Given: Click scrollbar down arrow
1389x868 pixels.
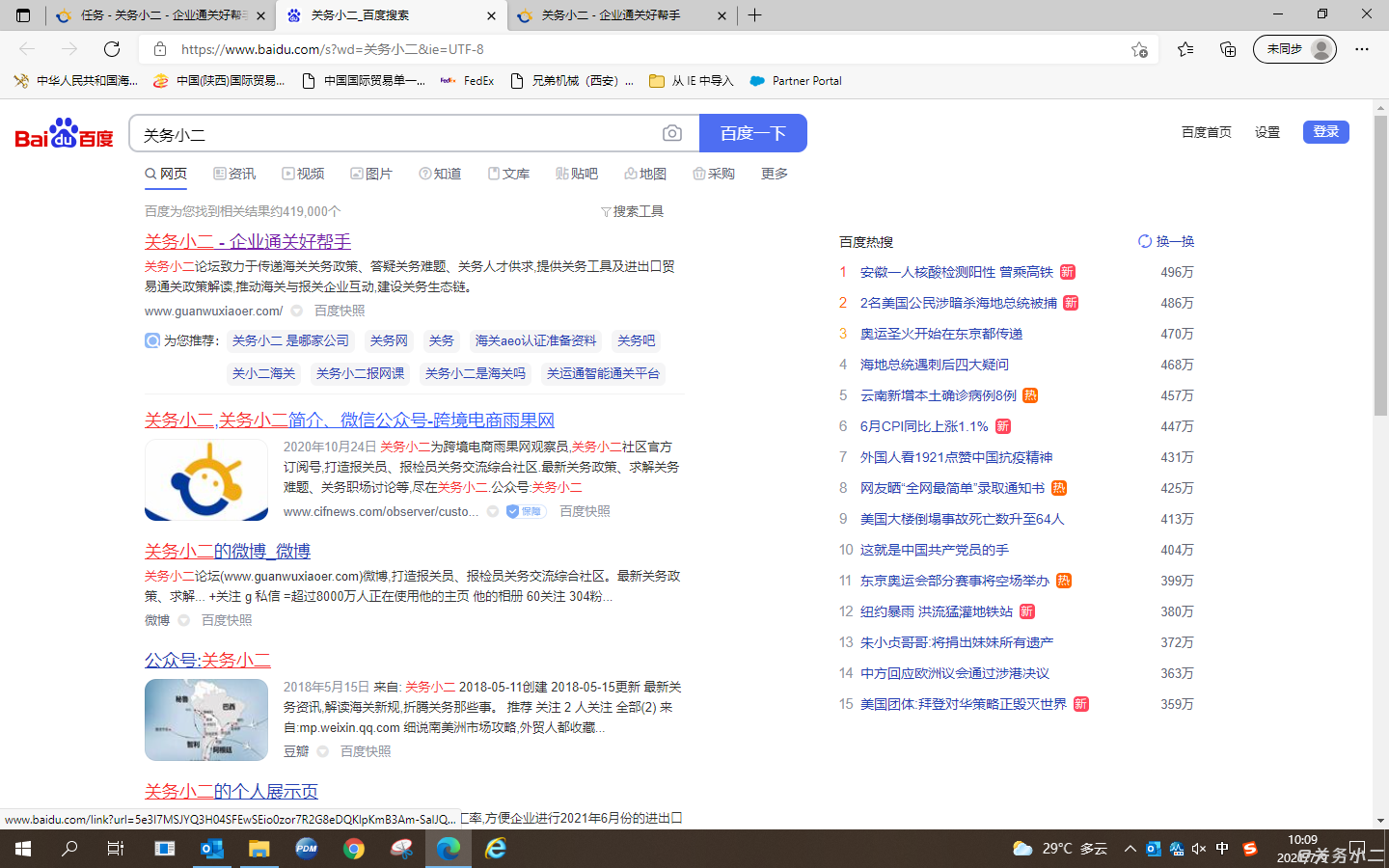Looking at the screenshot, I should tap(1380, 821).
